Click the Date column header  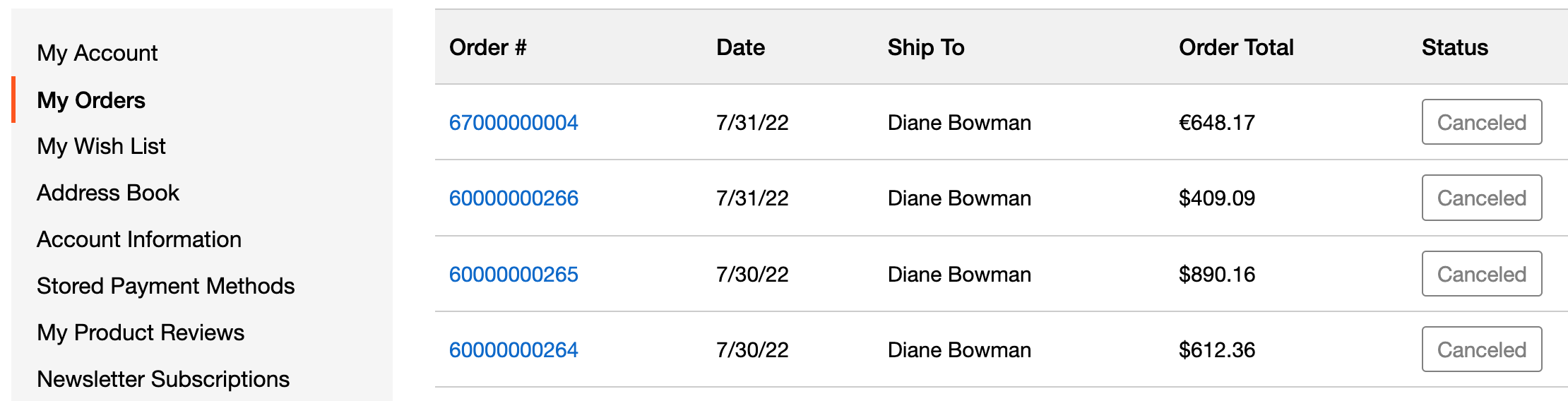point(740,47)
